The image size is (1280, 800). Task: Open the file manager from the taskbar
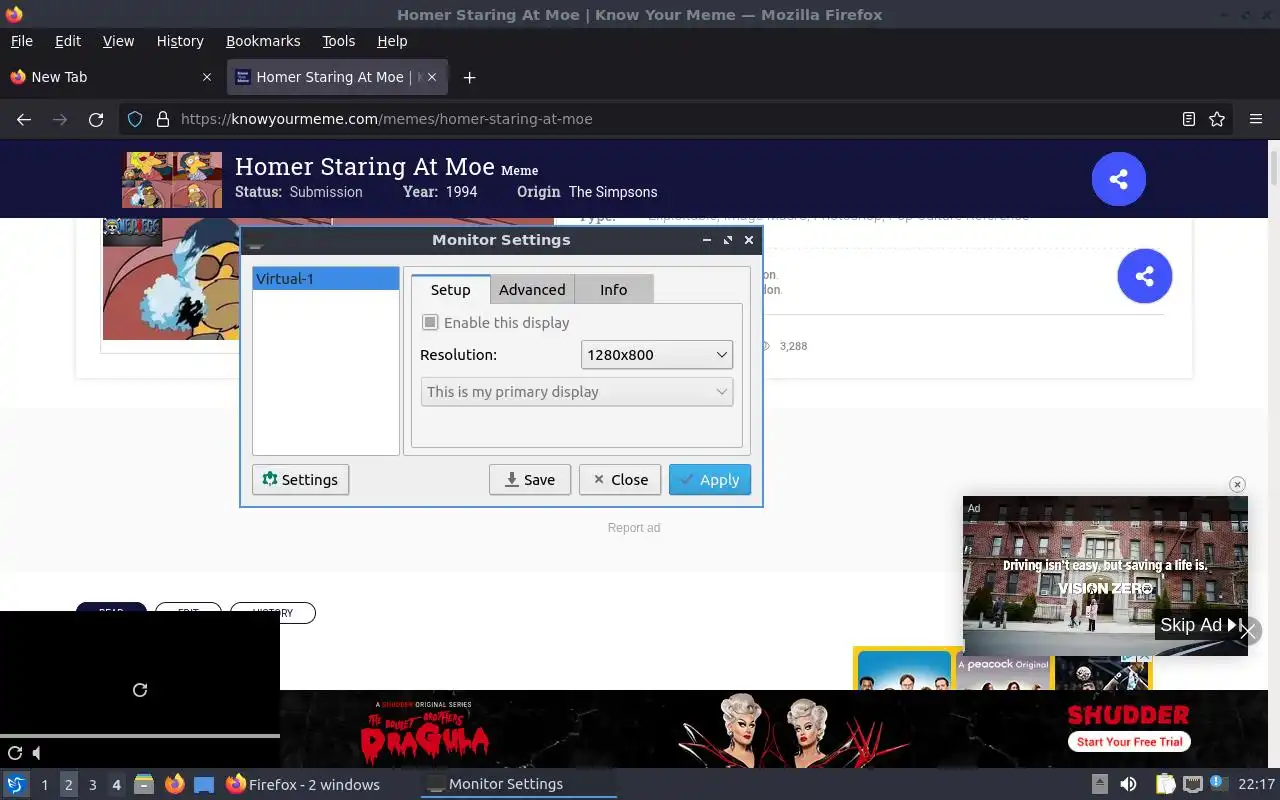[144, 784]
